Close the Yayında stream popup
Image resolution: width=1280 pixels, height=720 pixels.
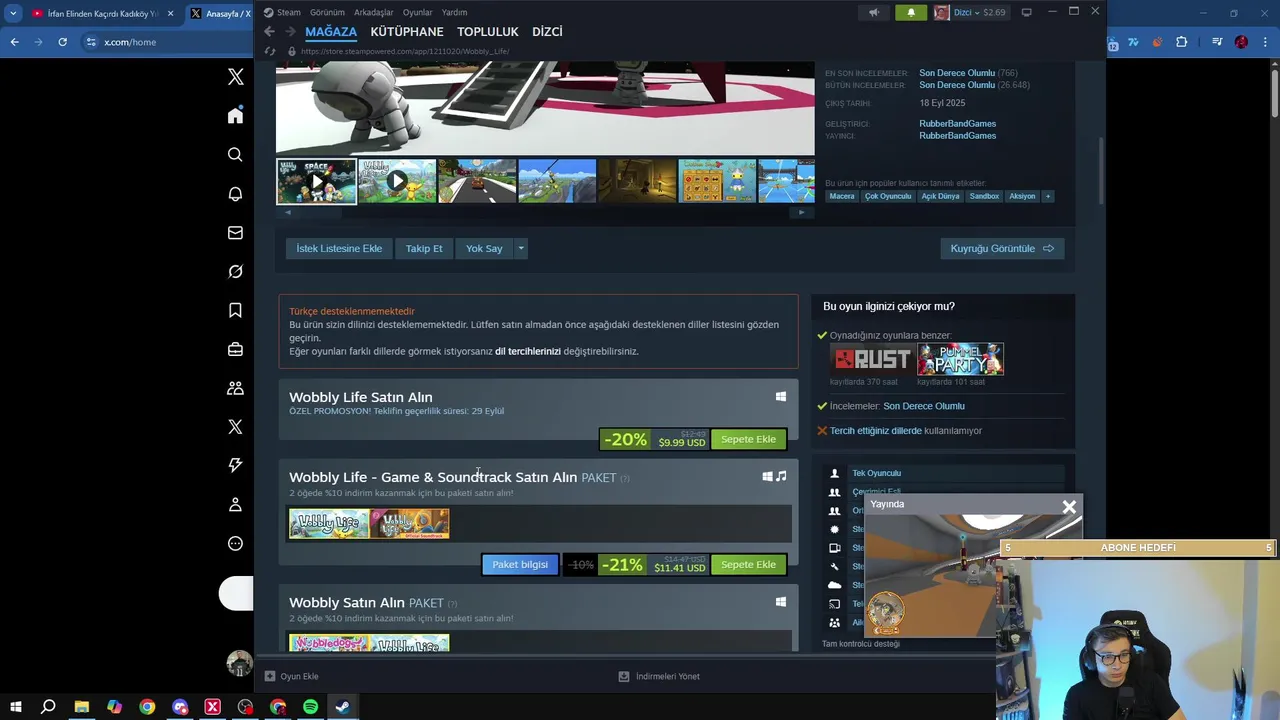pyautogui.click(x=1069, y=507)
